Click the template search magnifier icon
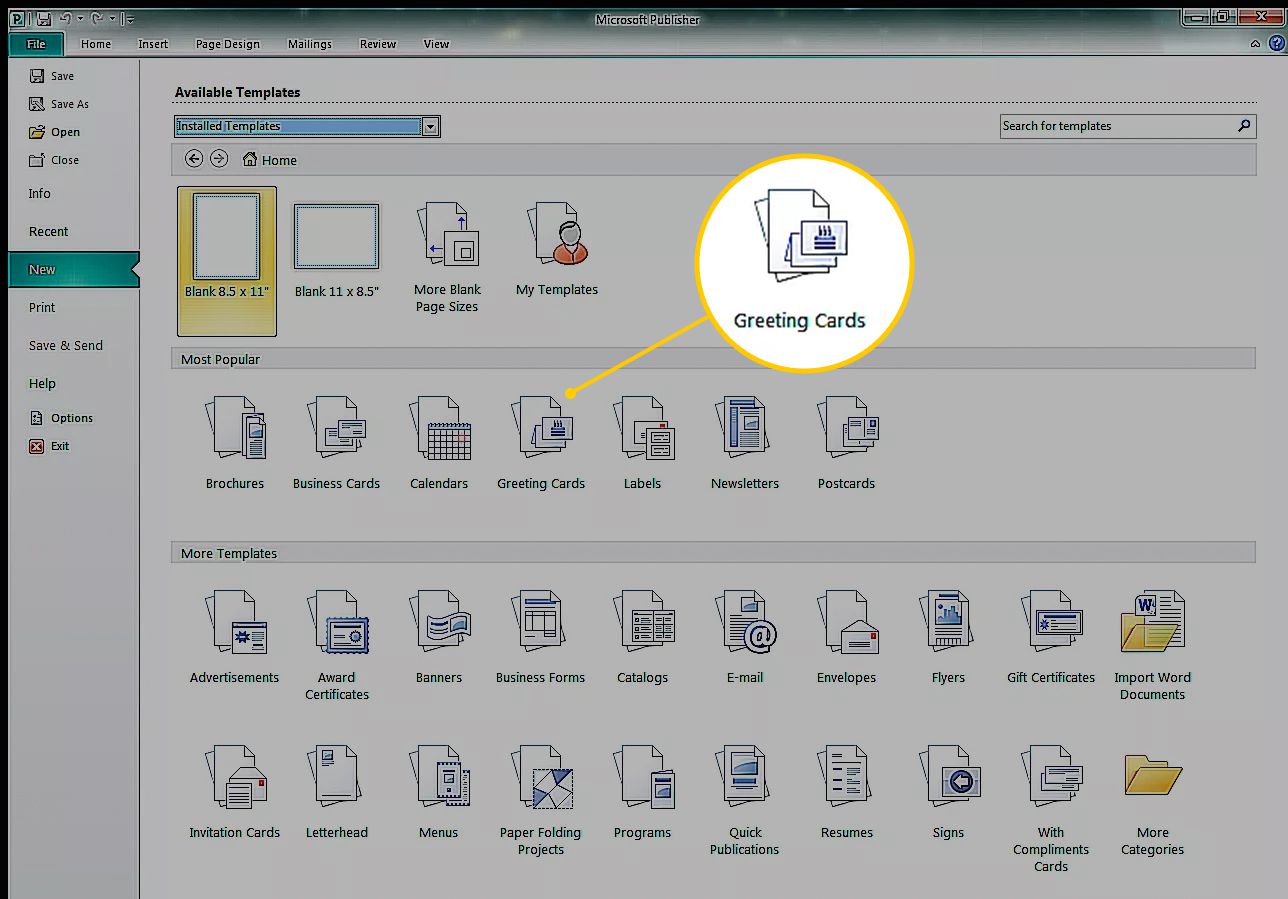This screenshot has height=899, width=1288. [x=1244, y=126]
